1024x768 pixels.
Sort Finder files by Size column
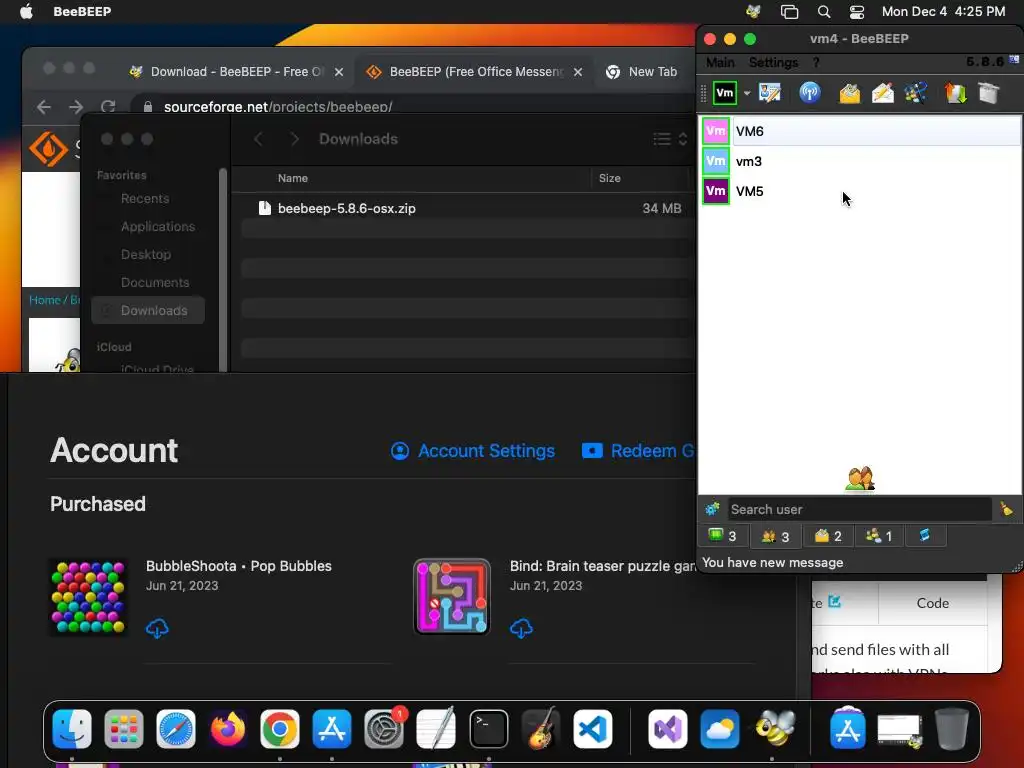(609, 178)
